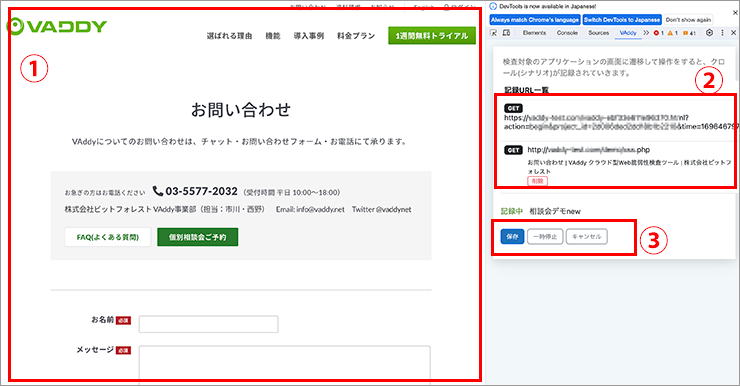Viewport: 740px width, 386px height.
Task: Click the キャンセル button
Action: 587,237
